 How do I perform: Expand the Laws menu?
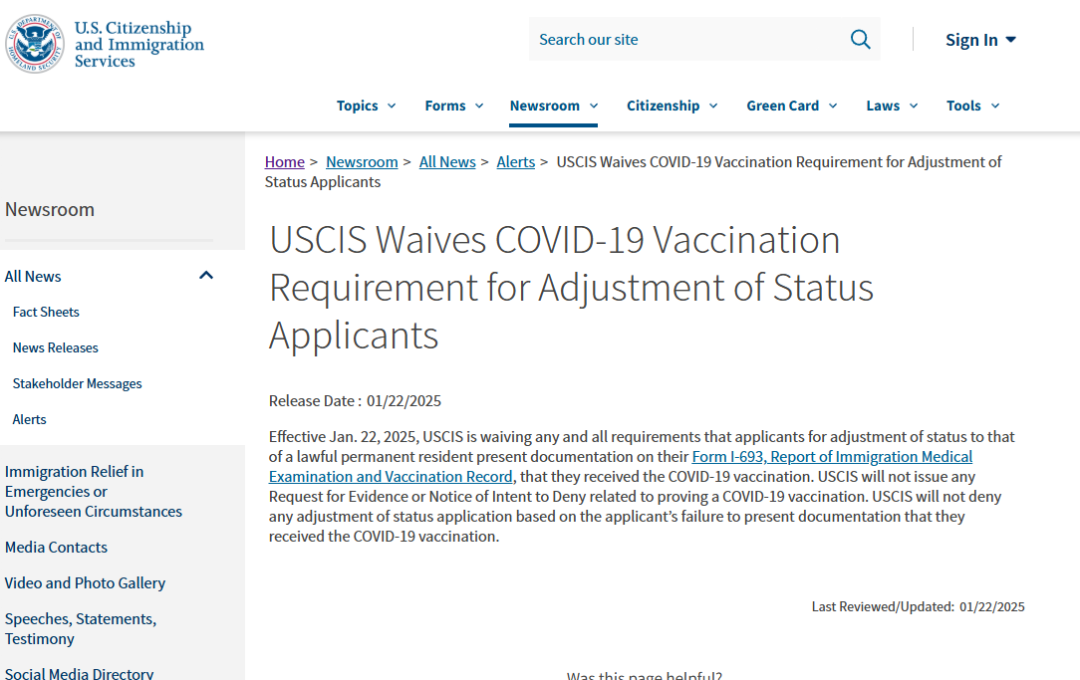tap(892, 105)
